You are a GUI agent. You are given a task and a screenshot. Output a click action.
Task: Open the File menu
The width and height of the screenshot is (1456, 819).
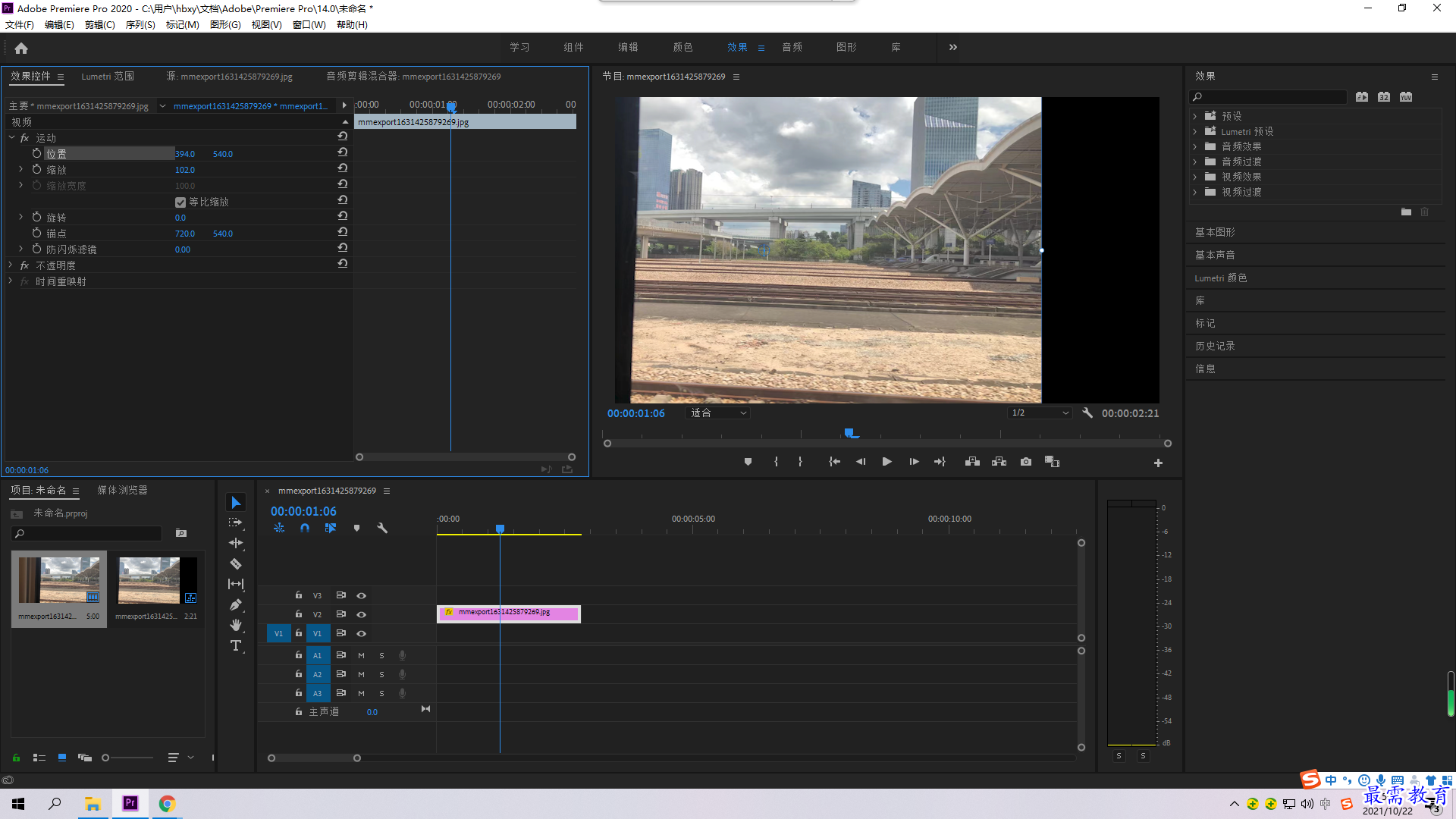point(20,24)
